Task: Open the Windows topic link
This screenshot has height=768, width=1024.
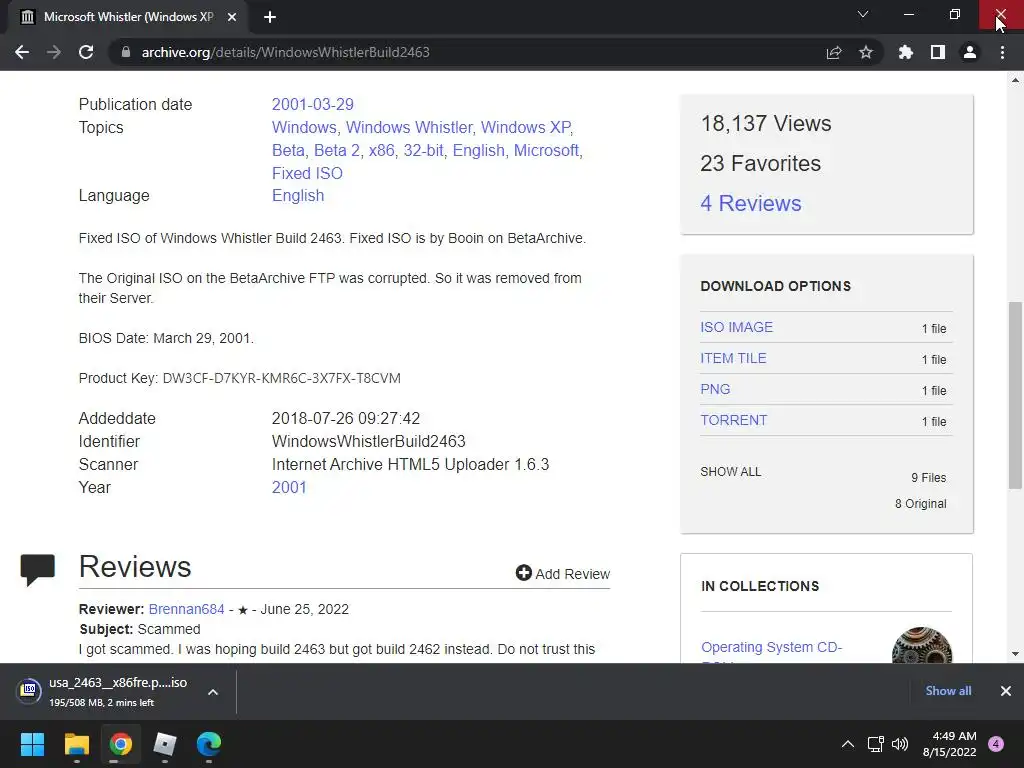Action: (x=304, y=127)
